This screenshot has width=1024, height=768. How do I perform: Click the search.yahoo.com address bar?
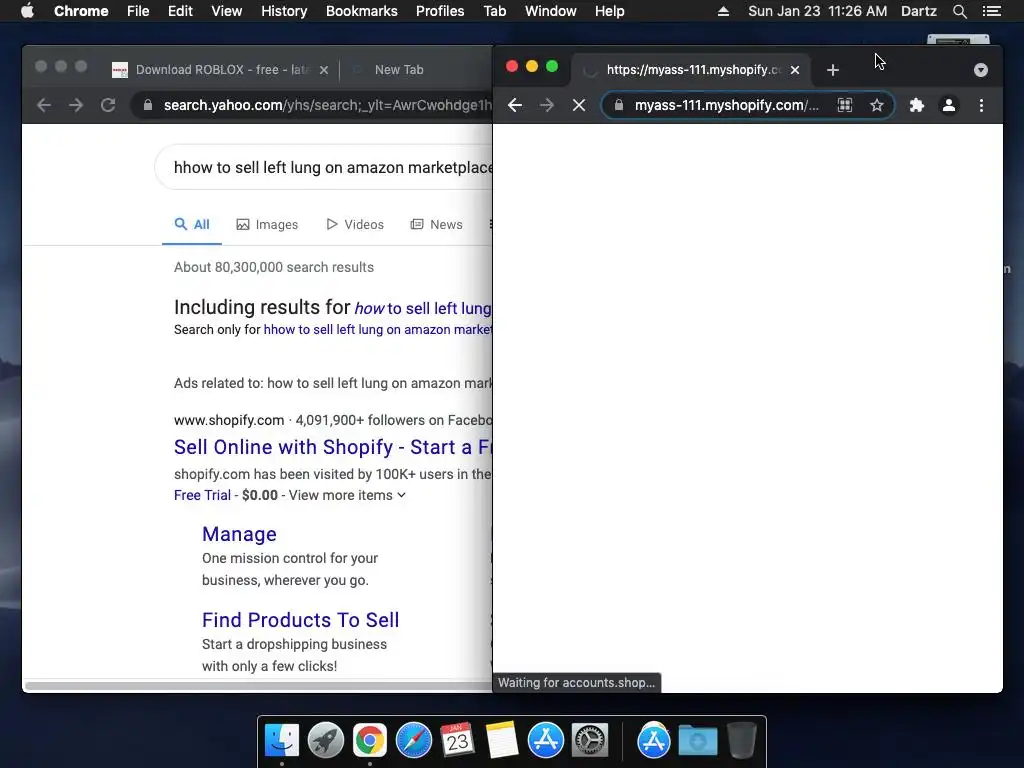point(312,105)
